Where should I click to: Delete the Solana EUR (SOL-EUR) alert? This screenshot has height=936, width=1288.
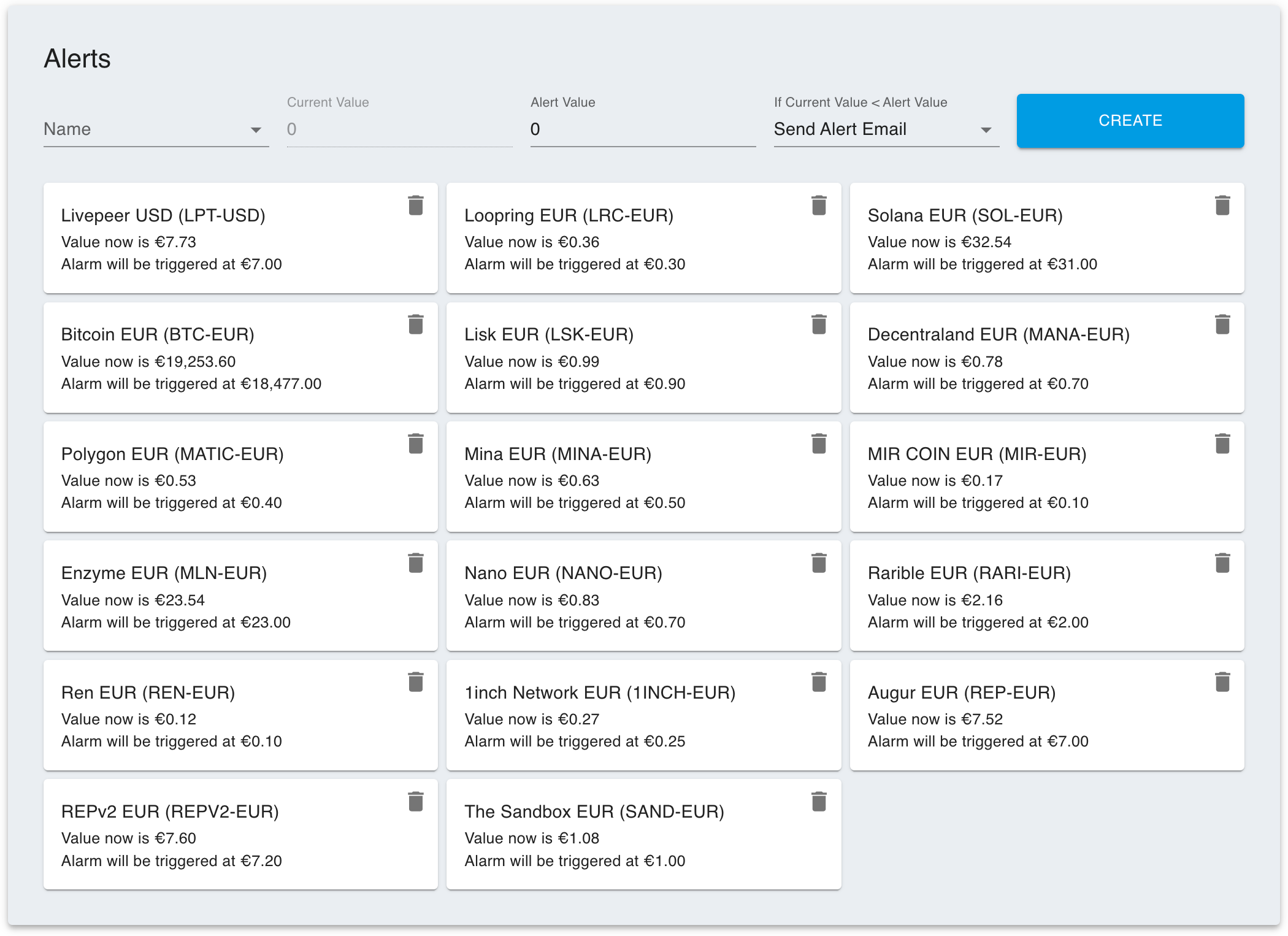tap(1222, 205)
